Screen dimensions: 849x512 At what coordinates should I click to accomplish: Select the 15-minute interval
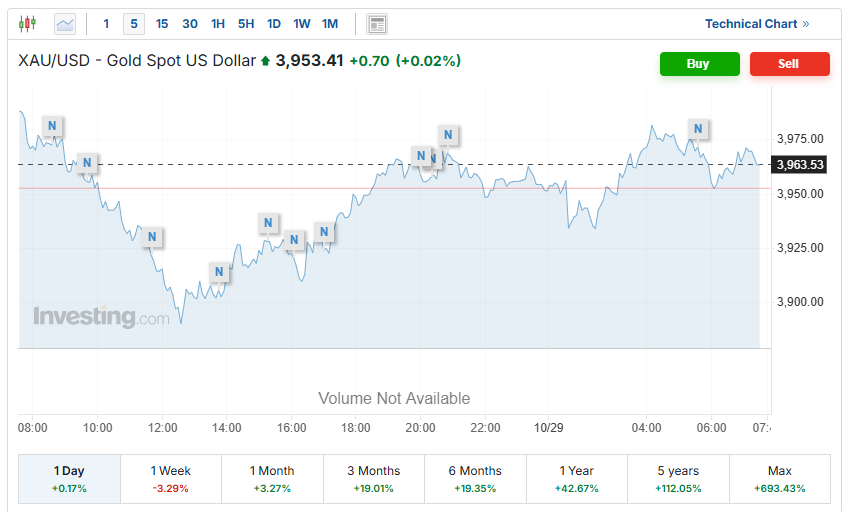click(x=162, y=24)
